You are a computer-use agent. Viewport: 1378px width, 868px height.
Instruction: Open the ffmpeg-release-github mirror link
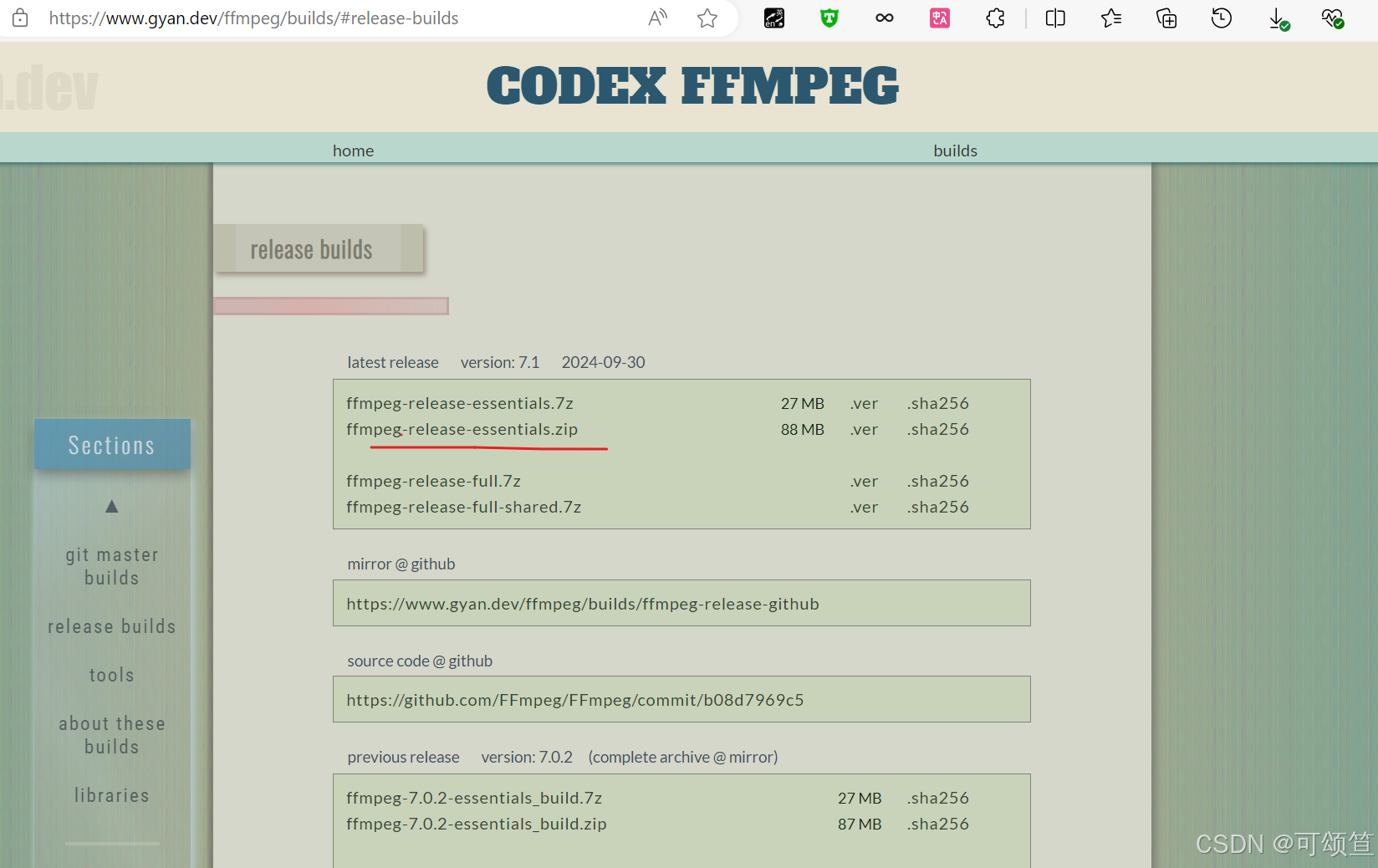583,604
